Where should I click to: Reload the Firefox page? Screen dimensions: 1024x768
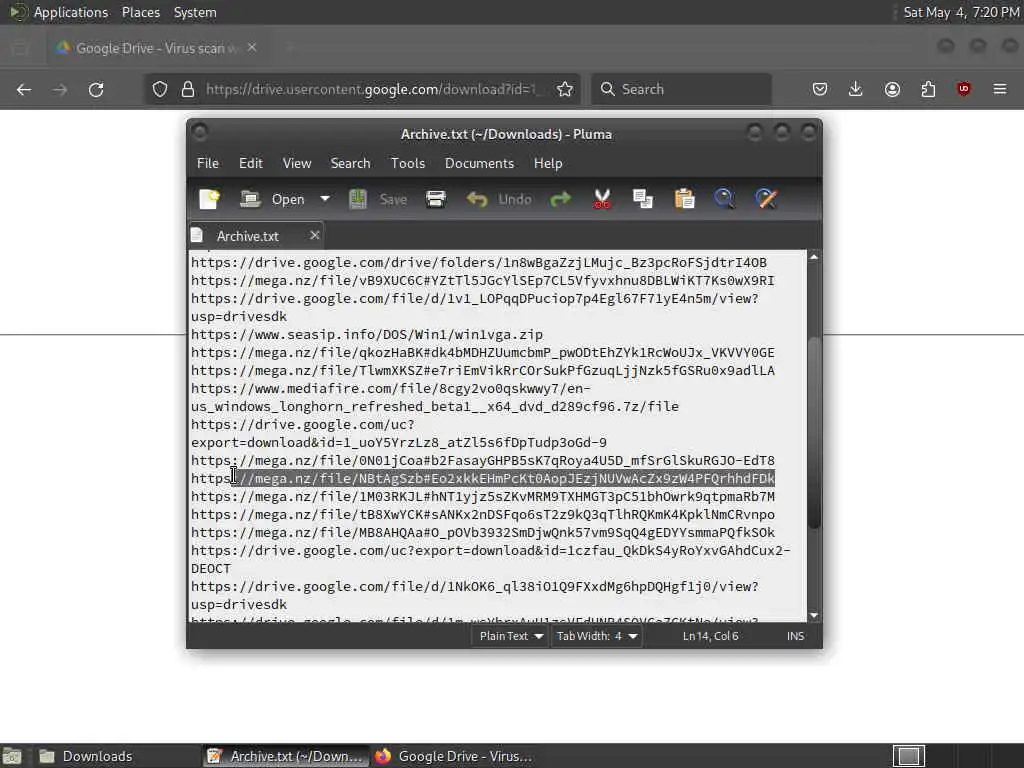[x=96, y=89]
